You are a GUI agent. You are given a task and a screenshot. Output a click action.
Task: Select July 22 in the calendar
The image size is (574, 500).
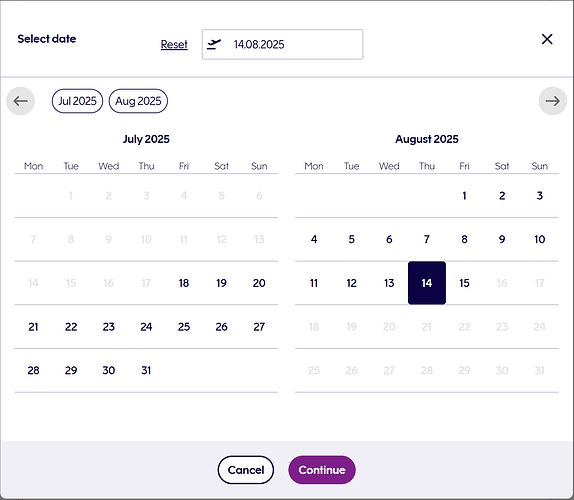coord(71,327)
